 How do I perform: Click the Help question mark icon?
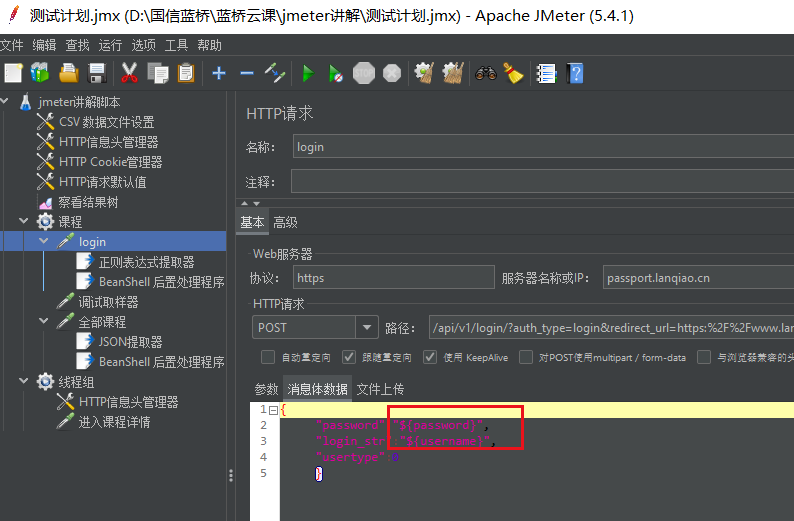(575, 73)
